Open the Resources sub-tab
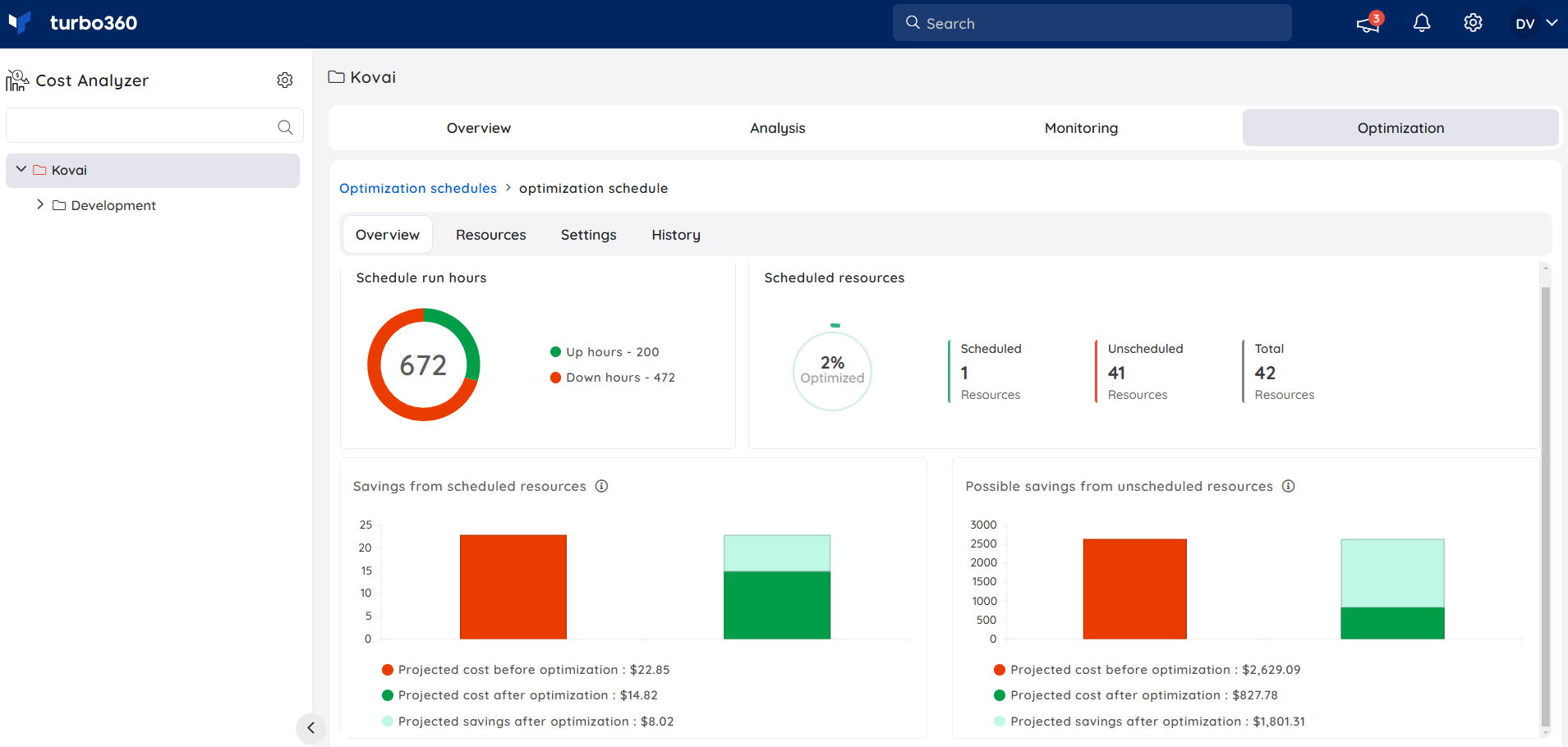 491,235
